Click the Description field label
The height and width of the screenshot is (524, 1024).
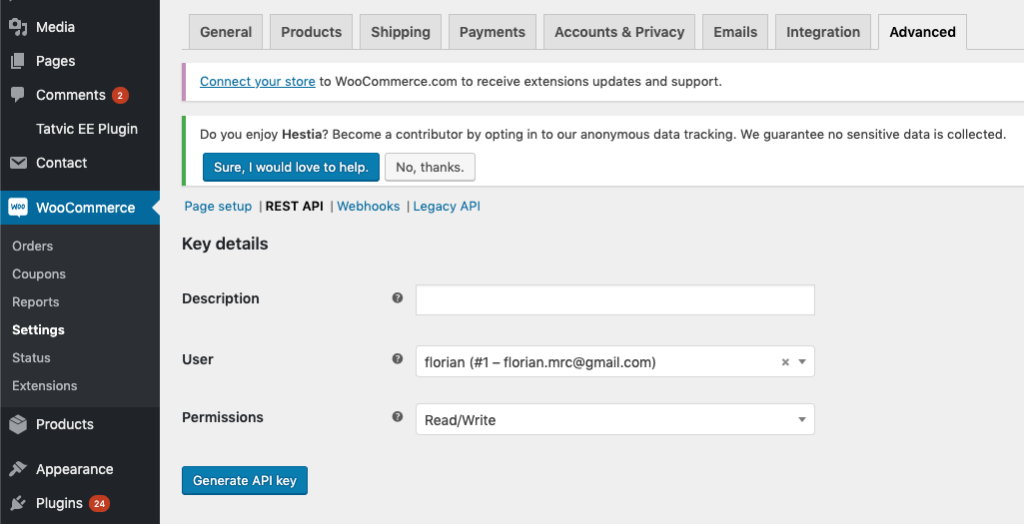point(221,299)
